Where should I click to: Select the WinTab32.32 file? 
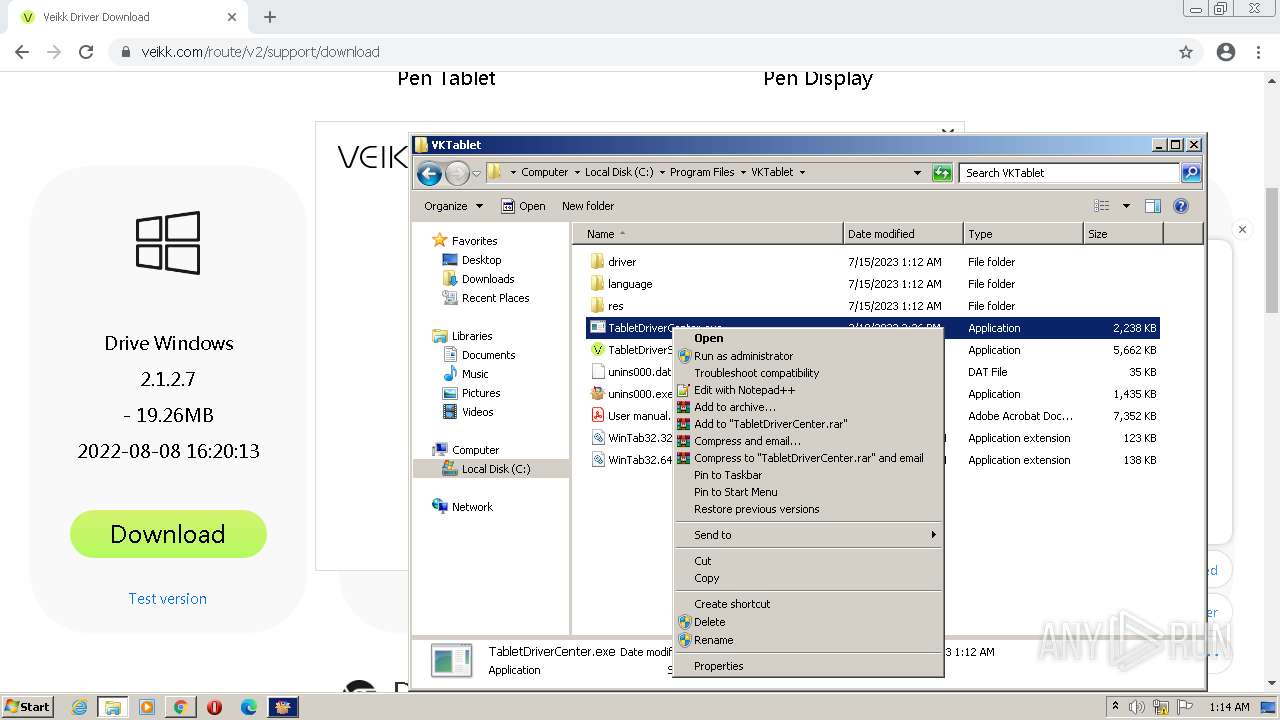tap(630, 438)
